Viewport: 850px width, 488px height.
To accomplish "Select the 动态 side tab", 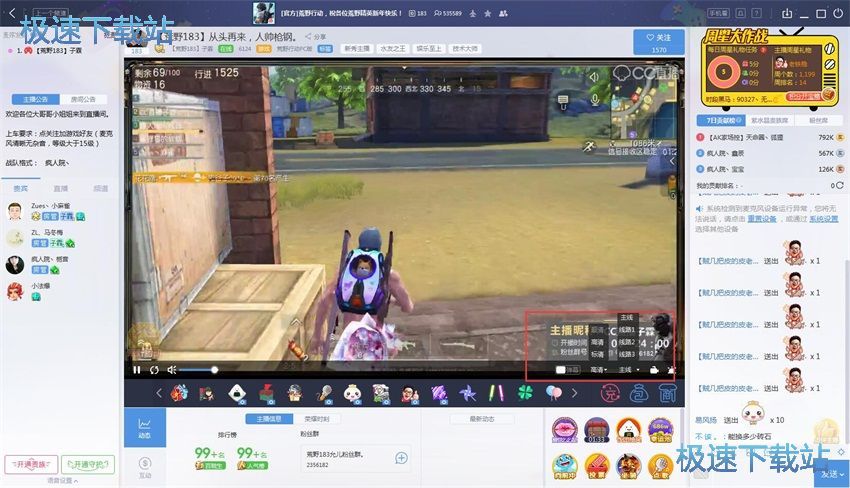I will pyautogui.click(x=145, y=427).
